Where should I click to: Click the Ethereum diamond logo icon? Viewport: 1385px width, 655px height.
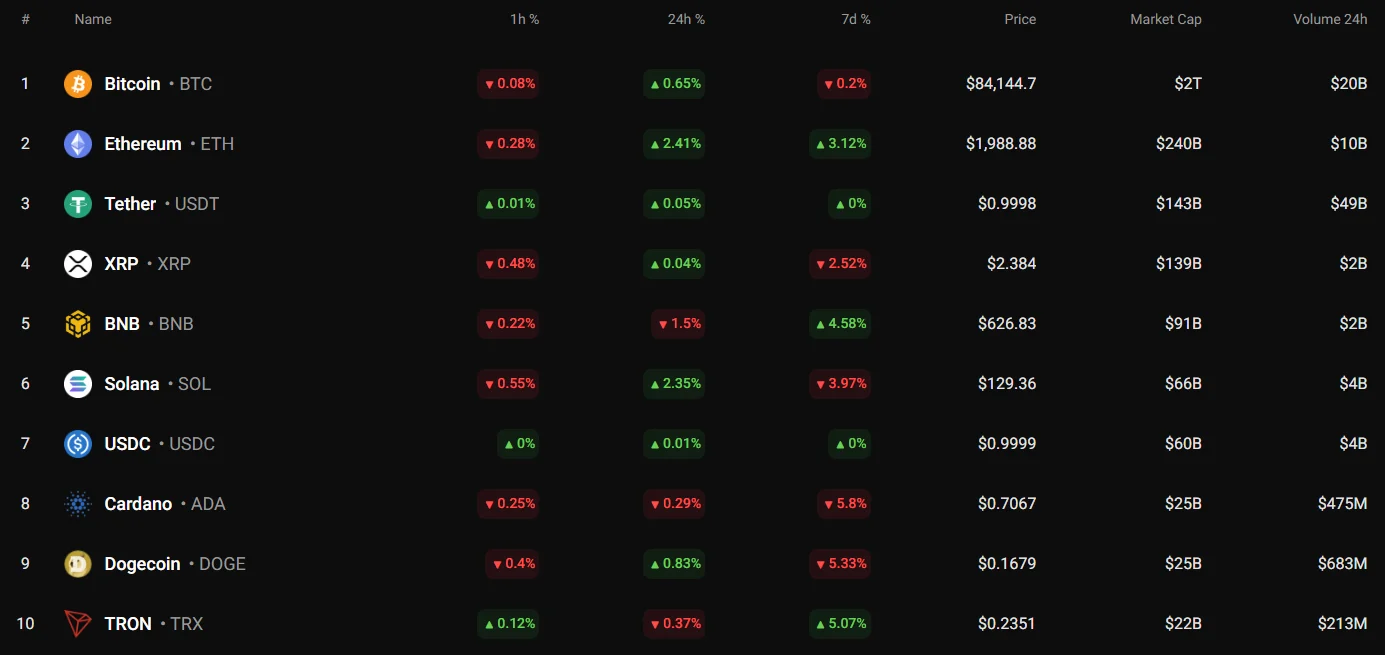coord(78,144)
